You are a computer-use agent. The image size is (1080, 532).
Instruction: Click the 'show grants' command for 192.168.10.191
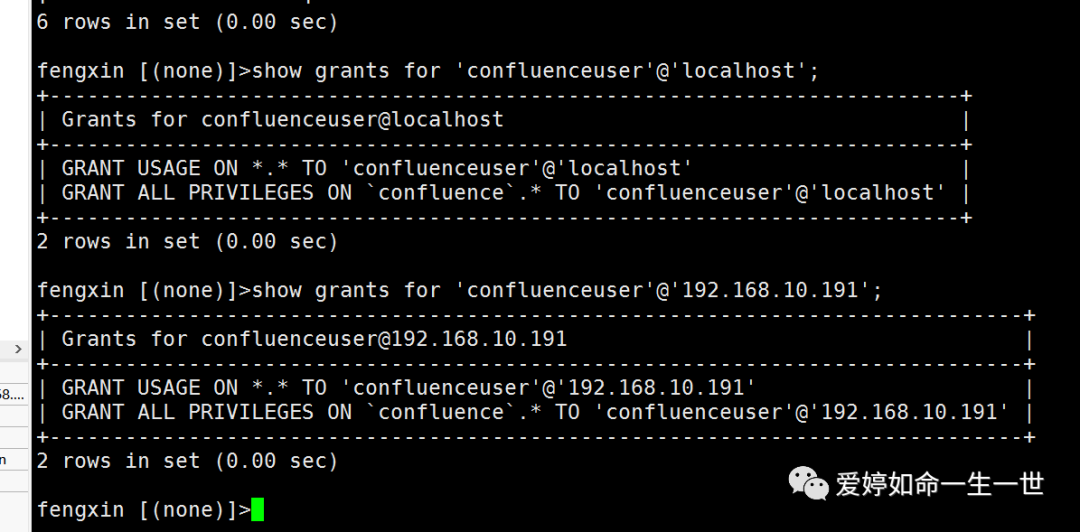tap(567, 290)
